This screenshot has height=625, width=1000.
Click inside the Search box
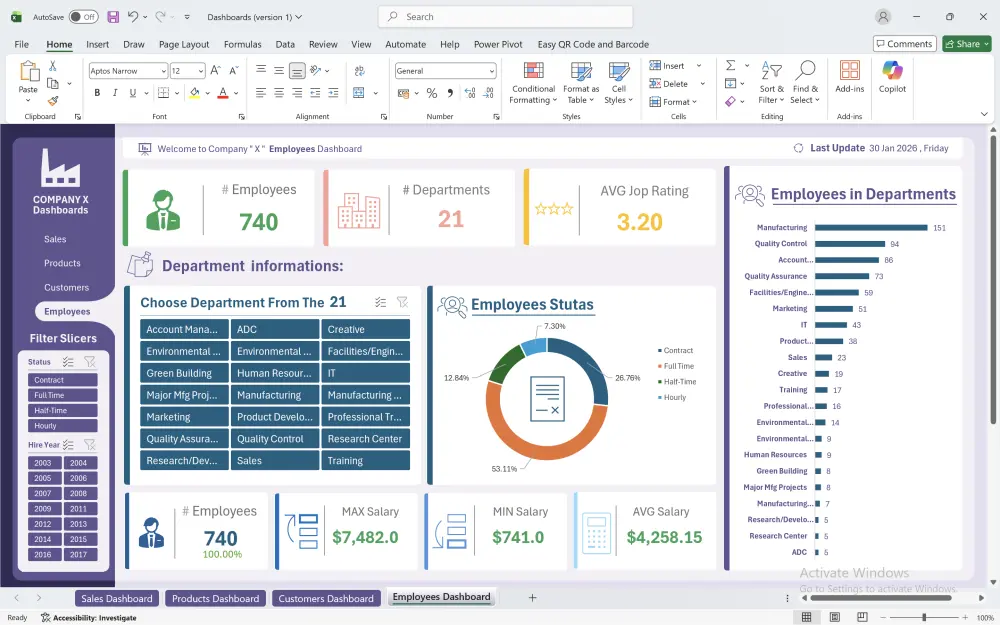(x=505, y=16)
